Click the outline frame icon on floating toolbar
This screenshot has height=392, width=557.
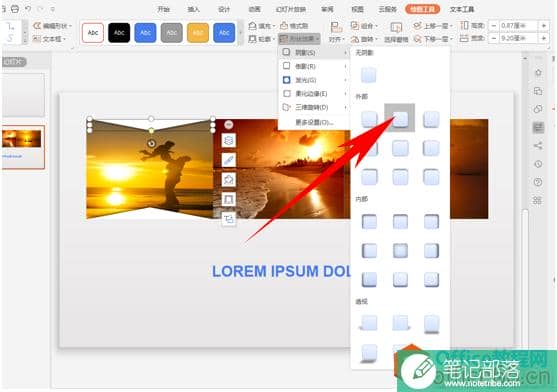point(228,199)
